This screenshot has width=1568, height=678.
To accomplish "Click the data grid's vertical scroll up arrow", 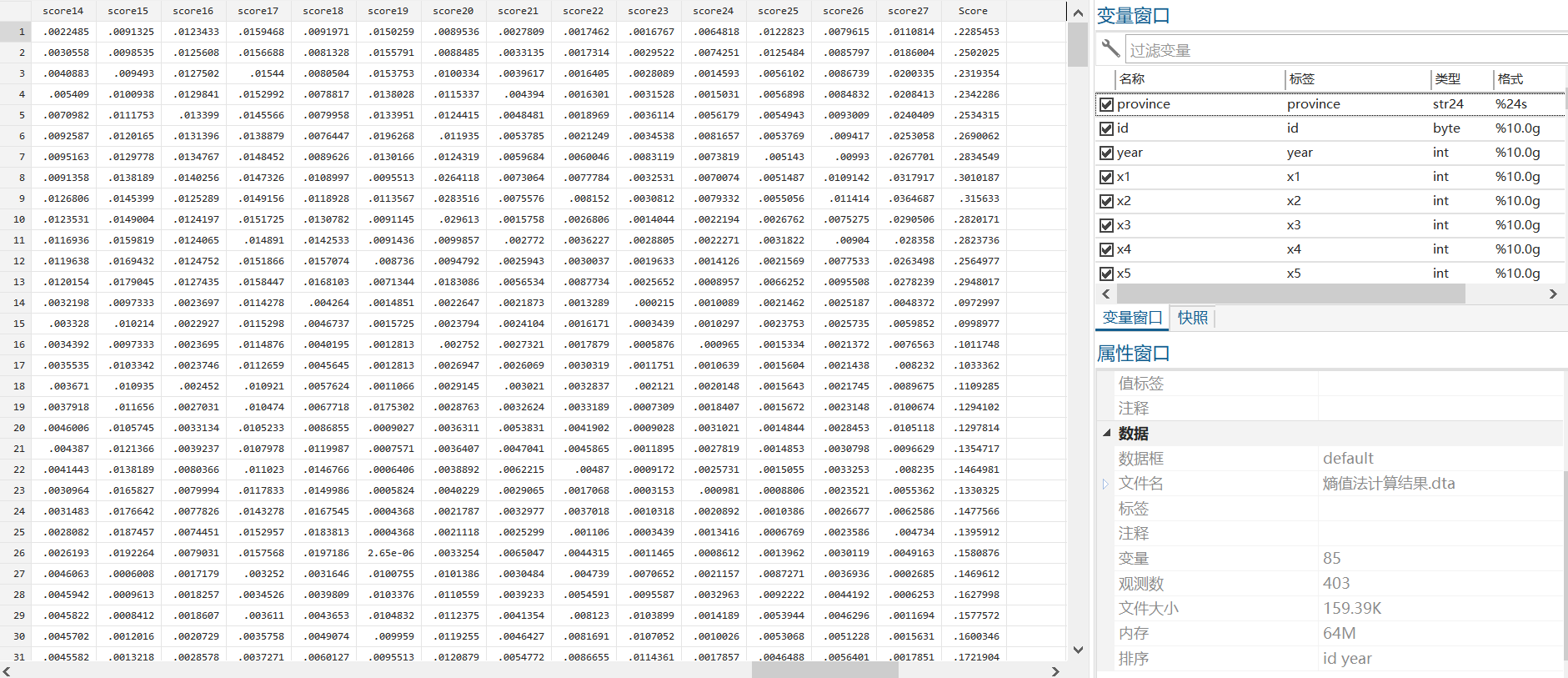I will click(1078, 13).
